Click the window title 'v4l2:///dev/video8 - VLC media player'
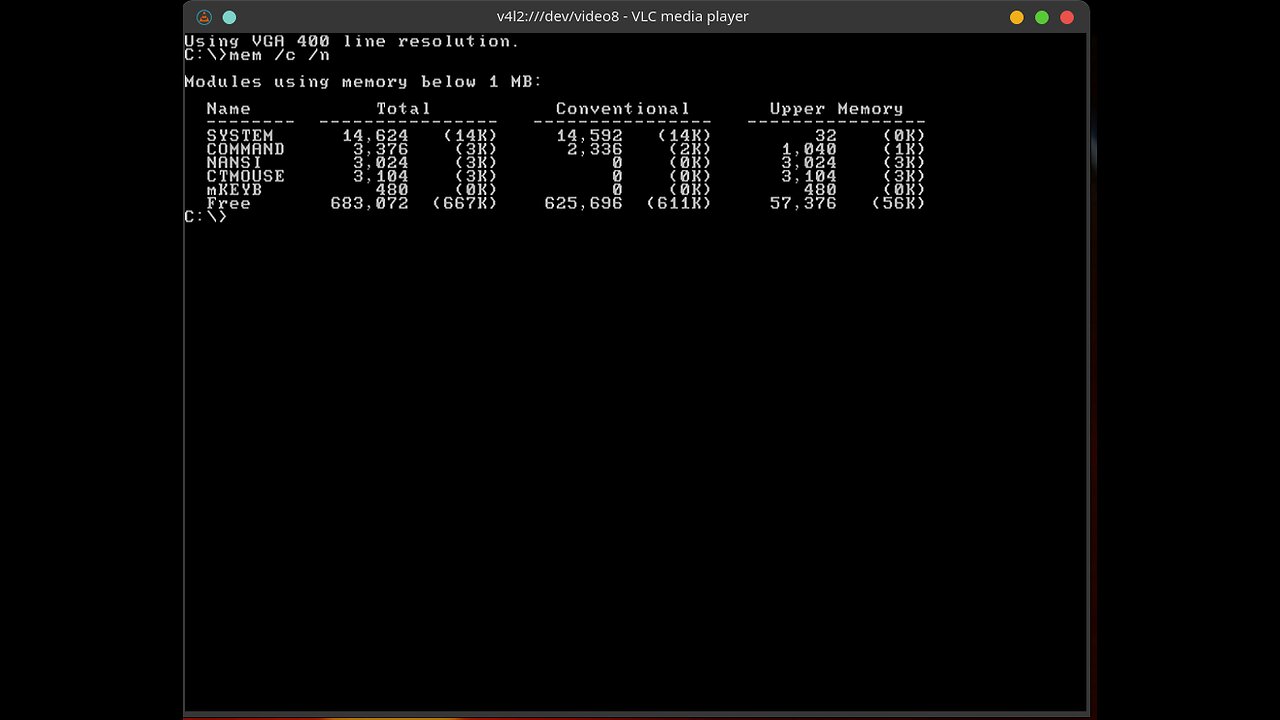The height and width of the screenshot is (720, 1280). 623,16
